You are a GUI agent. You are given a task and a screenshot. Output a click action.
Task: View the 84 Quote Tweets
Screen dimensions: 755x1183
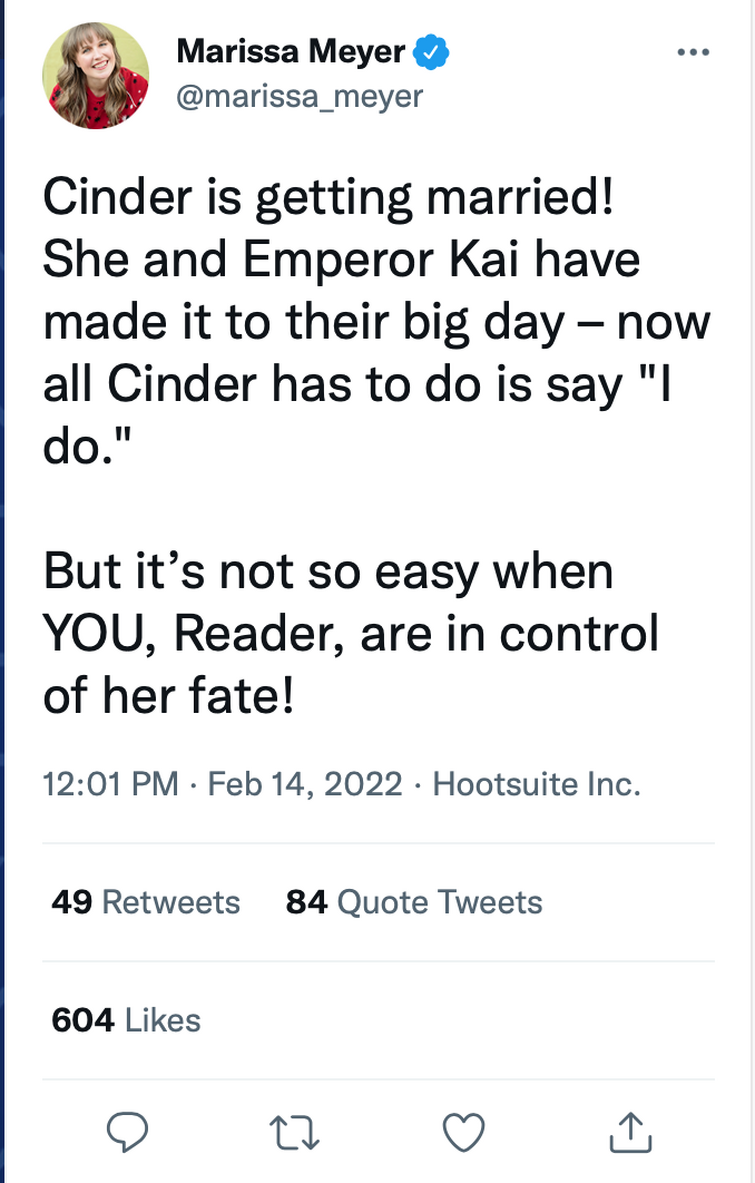[x=414, y=902]
